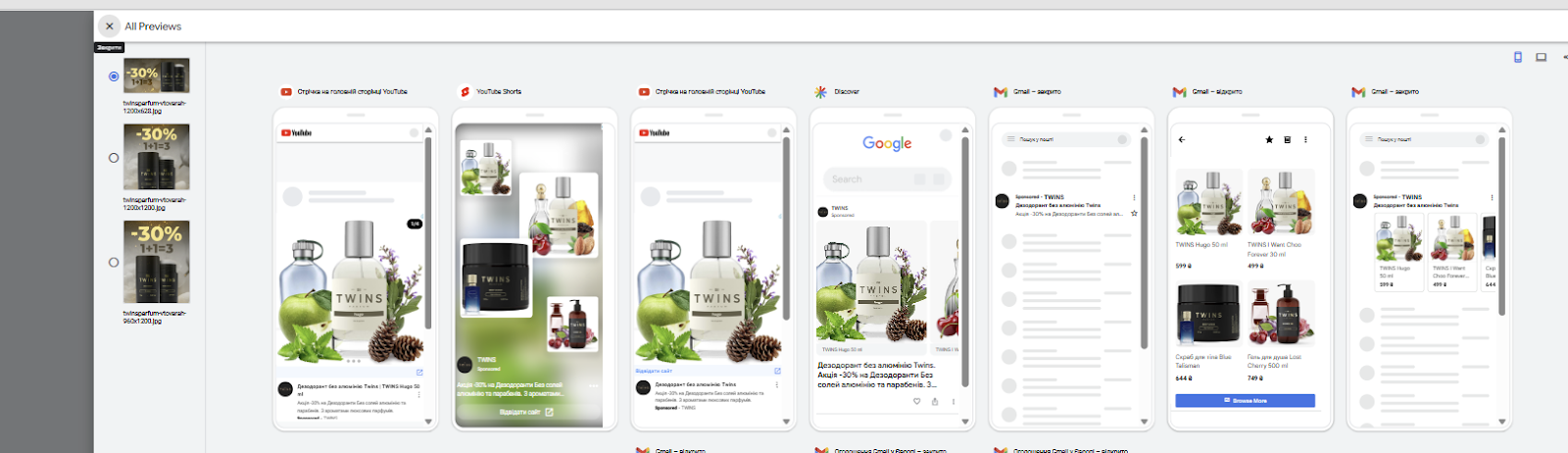1568x453 pixels.
Task: Open three-dot menu in Gmail opened preview
Action: [x=1305, y=140]
